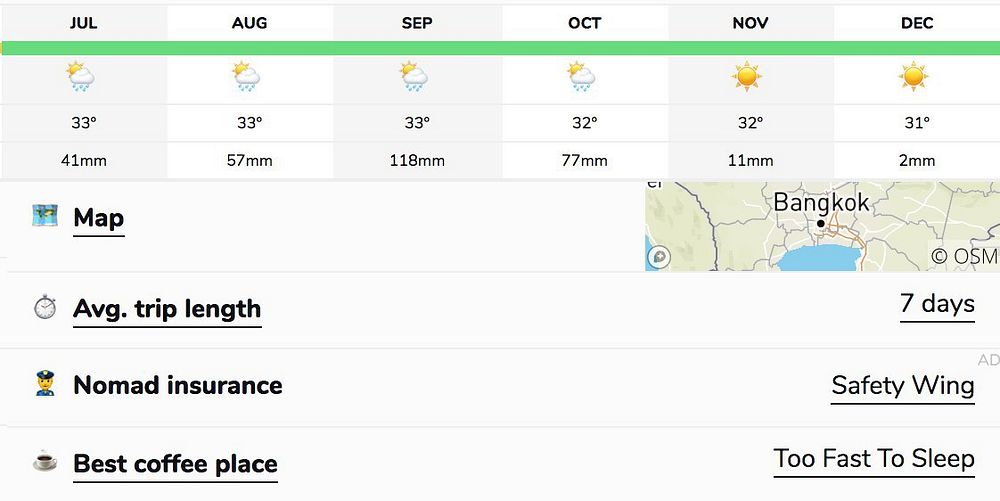Screen dimensions: 1000x501
Task: Open the Map link
Action: click(99, 218)
